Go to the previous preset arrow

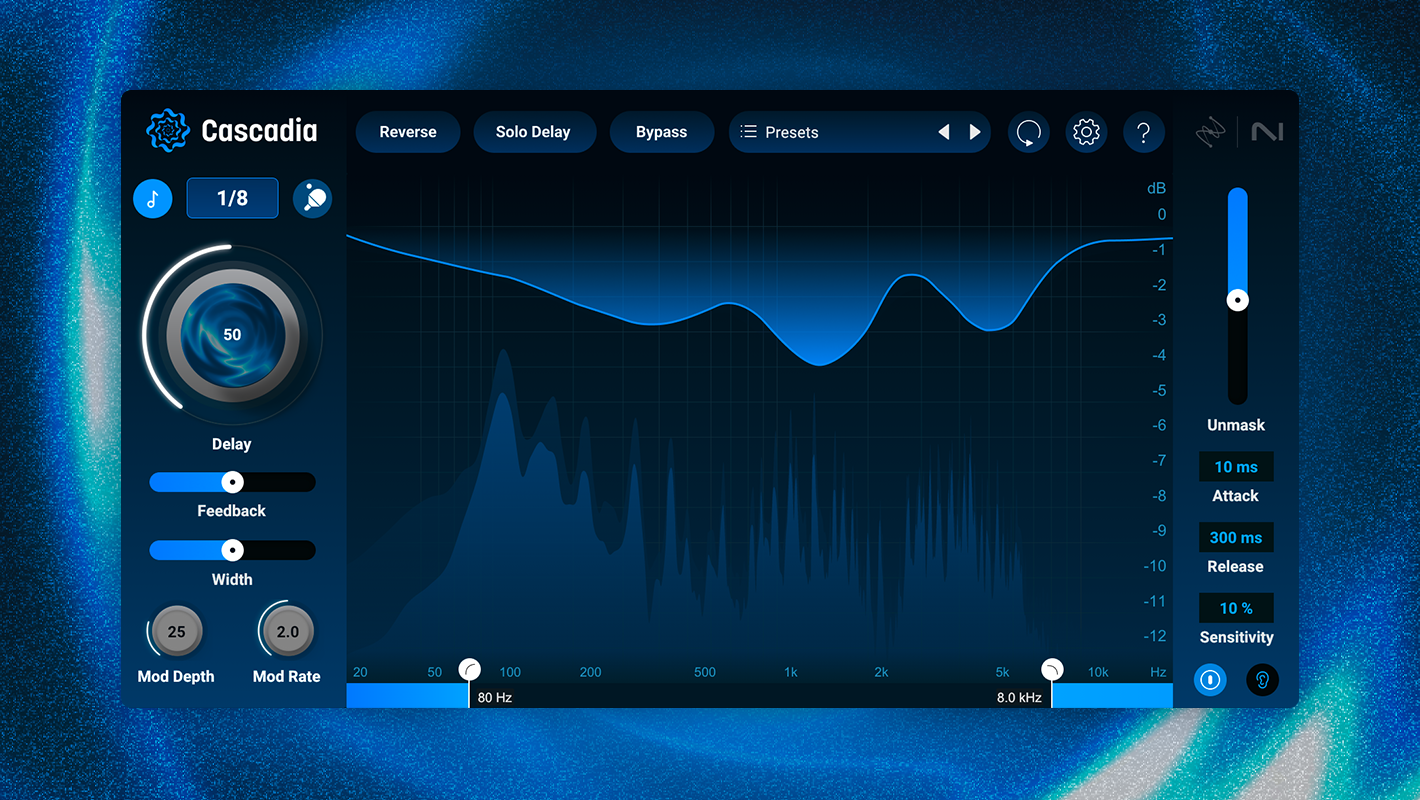(x=943, y=132)
